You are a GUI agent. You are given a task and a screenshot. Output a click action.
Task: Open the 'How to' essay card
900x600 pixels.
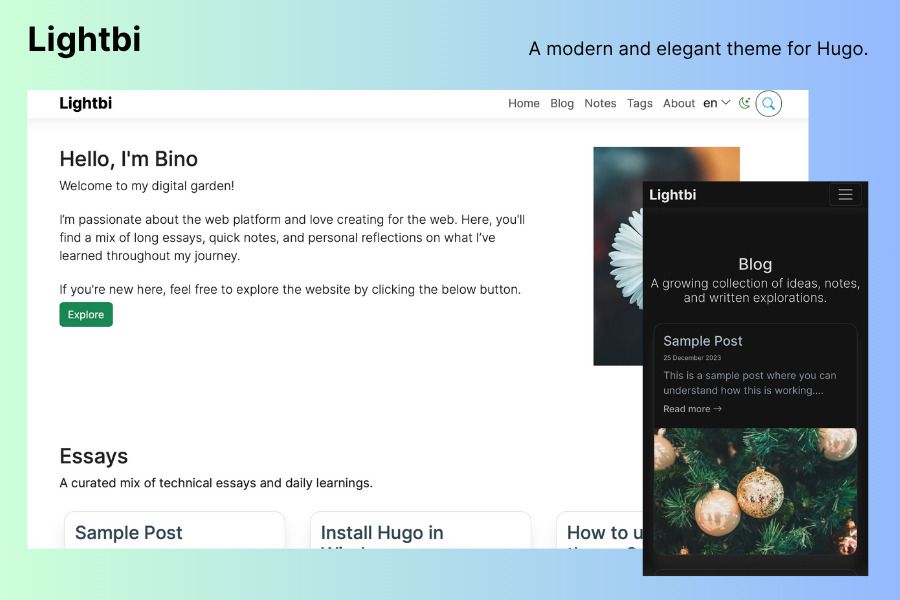coord(599,530)
